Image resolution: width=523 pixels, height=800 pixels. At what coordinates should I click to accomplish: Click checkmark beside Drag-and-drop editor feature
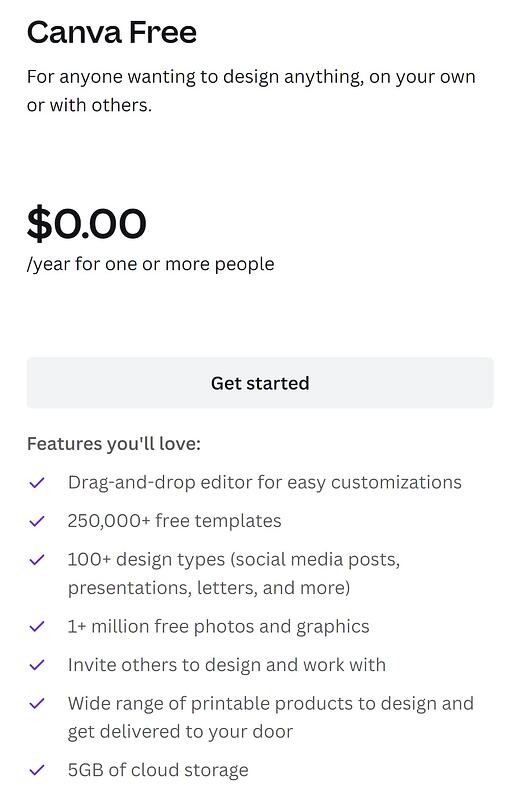point(37,482)
